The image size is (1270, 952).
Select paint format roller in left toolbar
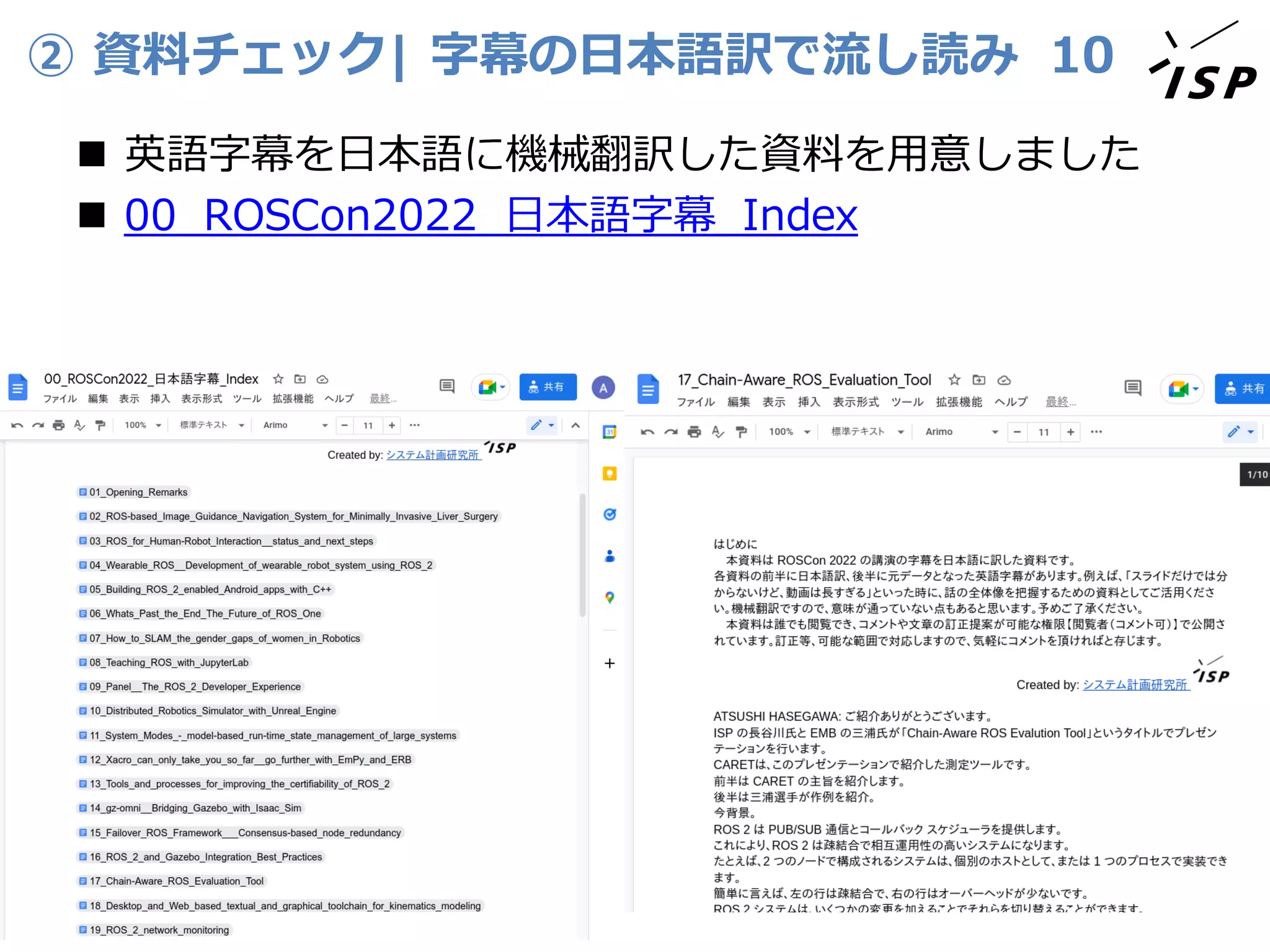(x=100, y=425)
